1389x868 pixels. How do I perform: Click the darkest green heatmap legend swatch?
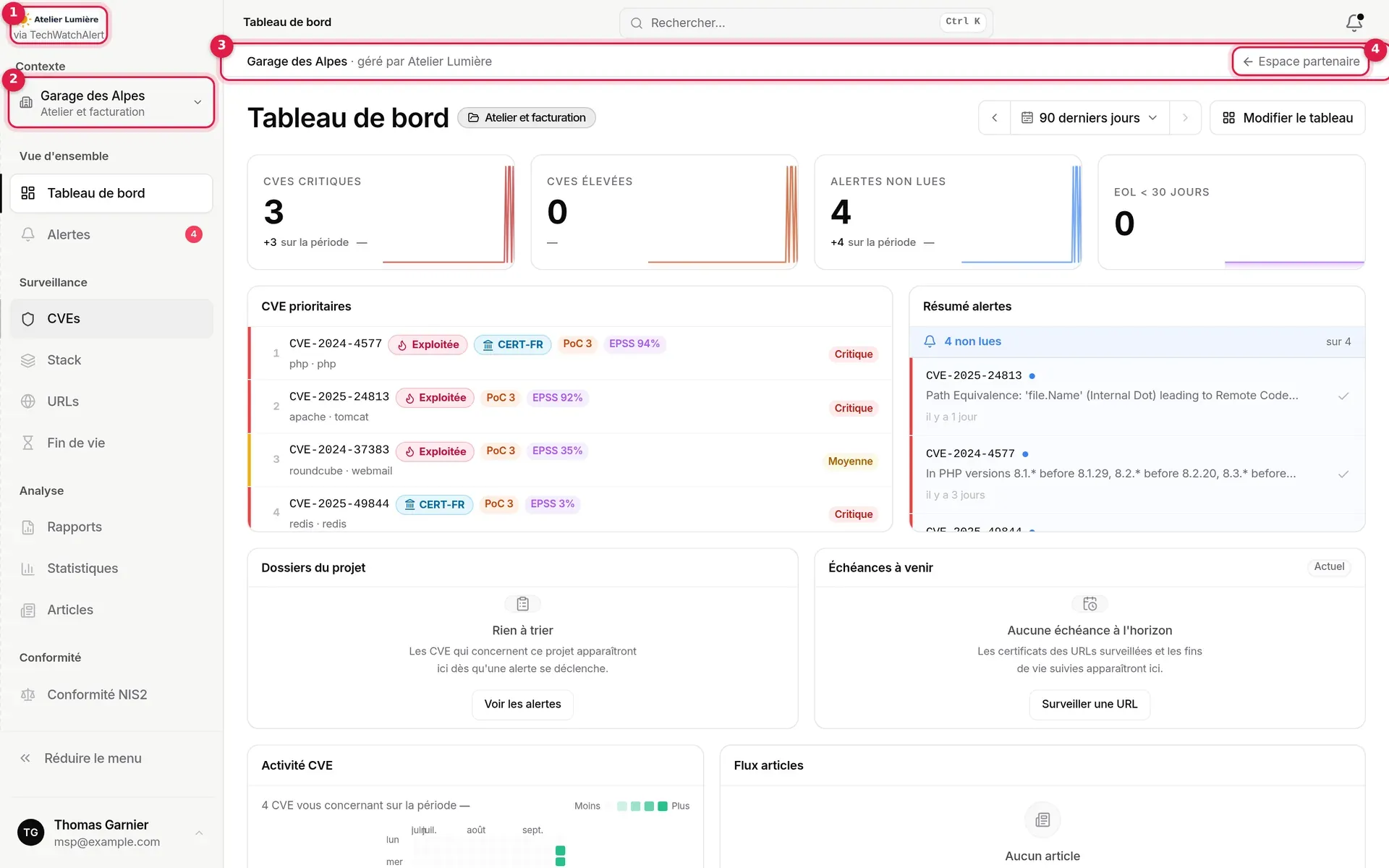coord(663,806)
